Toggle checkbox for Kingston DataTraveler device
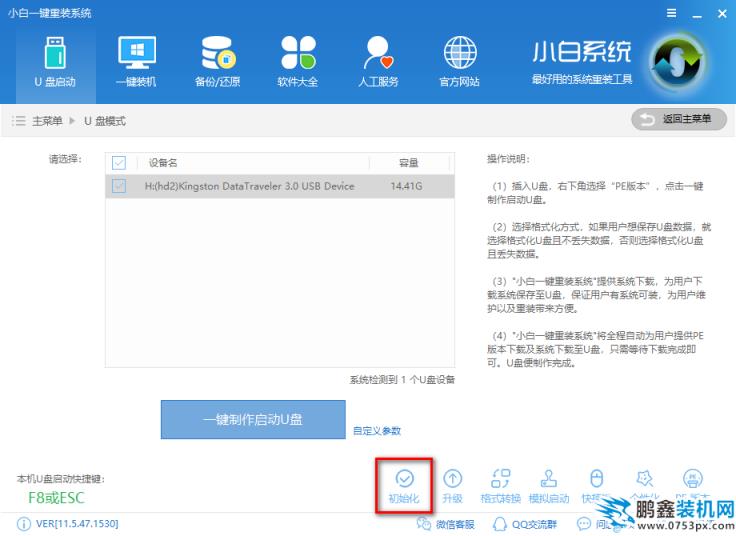Viewport: 736px width, 536px height. pyautogui.click(x=119, y=186)
